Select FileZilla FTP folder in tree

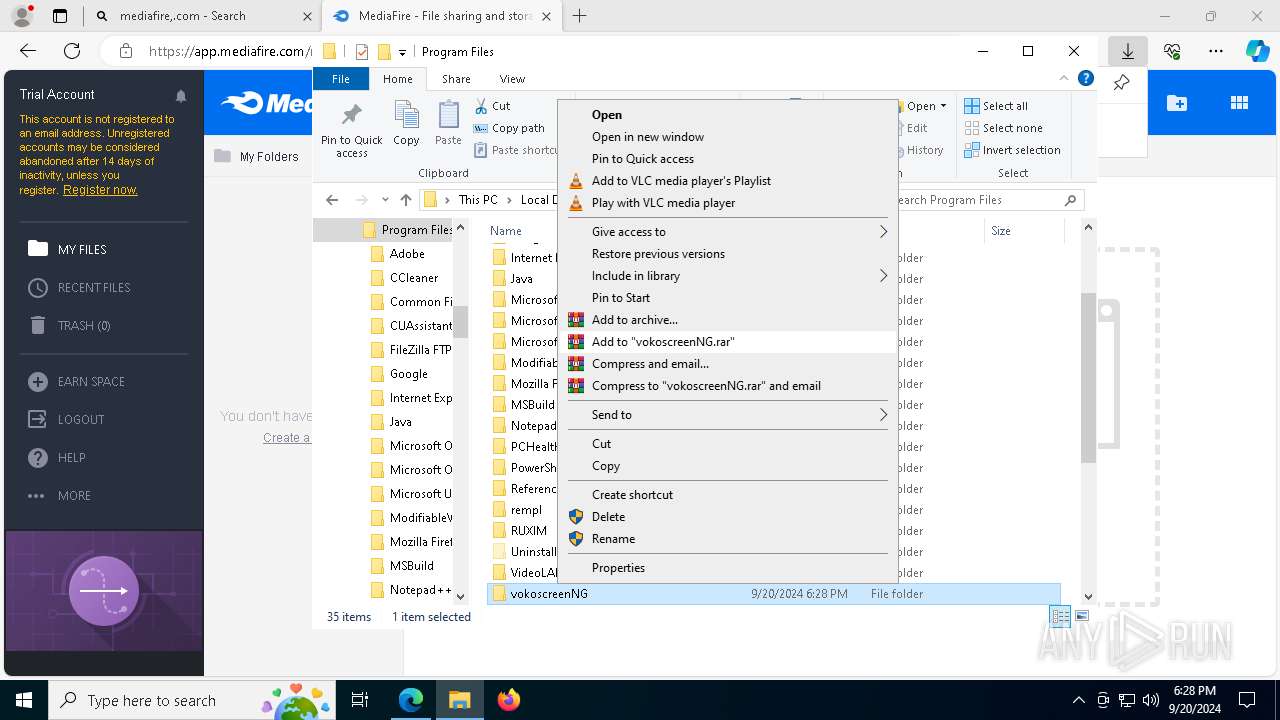[x=411, y=350]
